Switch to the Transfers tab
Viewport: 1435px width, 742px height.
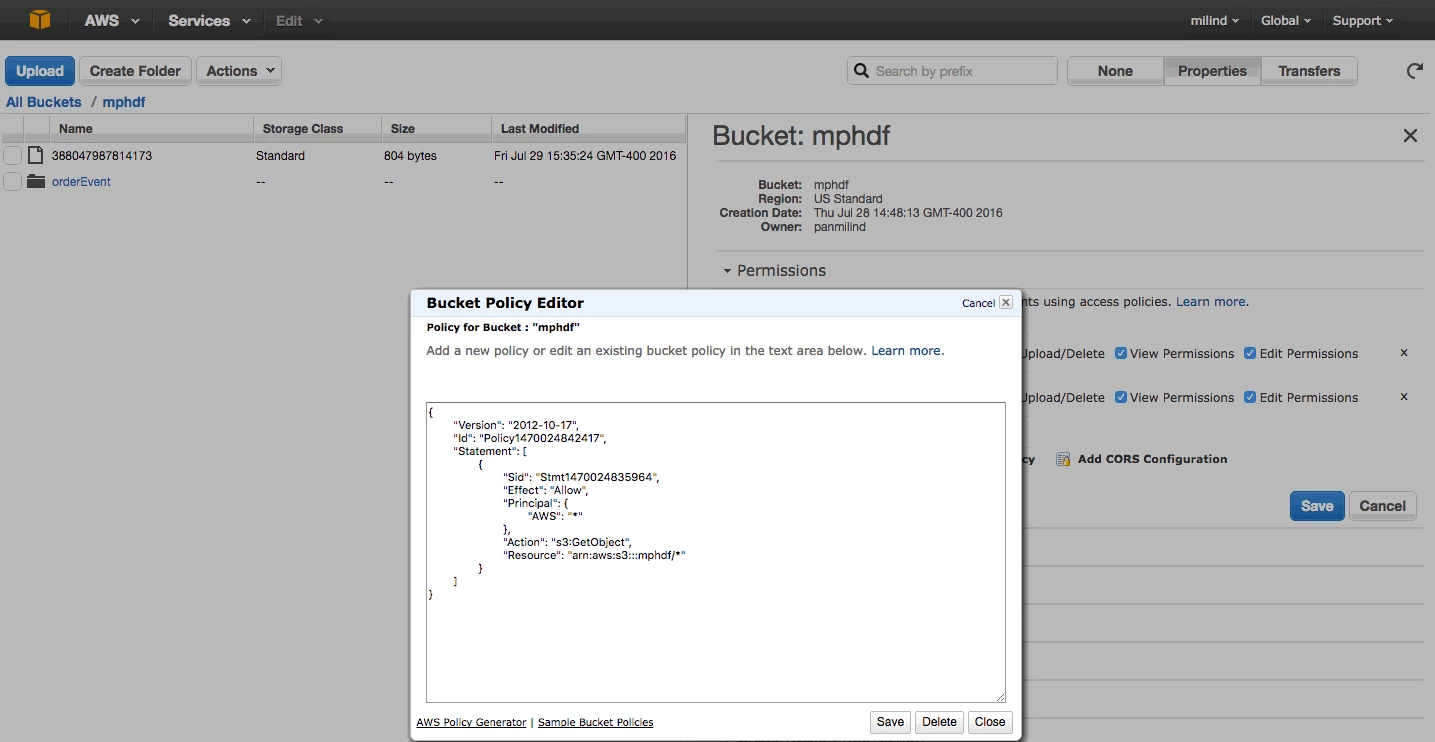pyautogui.click(x=1309, y=71)
